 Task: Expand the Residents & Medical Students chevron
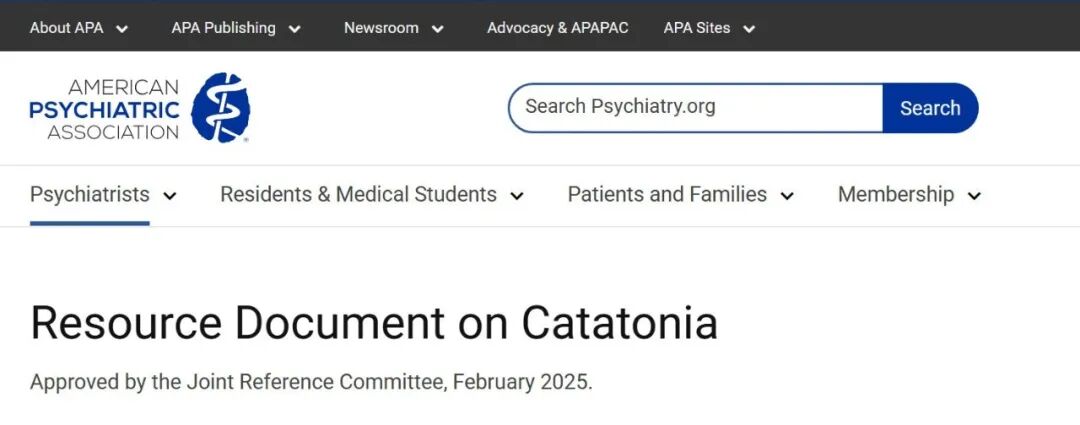point(516,196)
